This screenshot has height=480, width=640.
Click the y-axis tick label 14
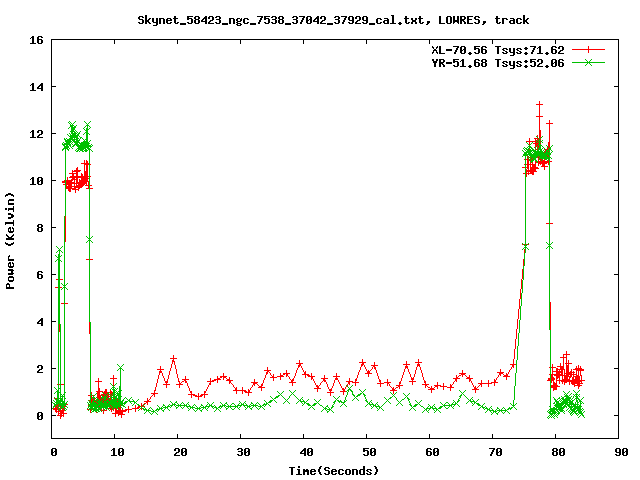pyautogui.click(x=36, y=87)
